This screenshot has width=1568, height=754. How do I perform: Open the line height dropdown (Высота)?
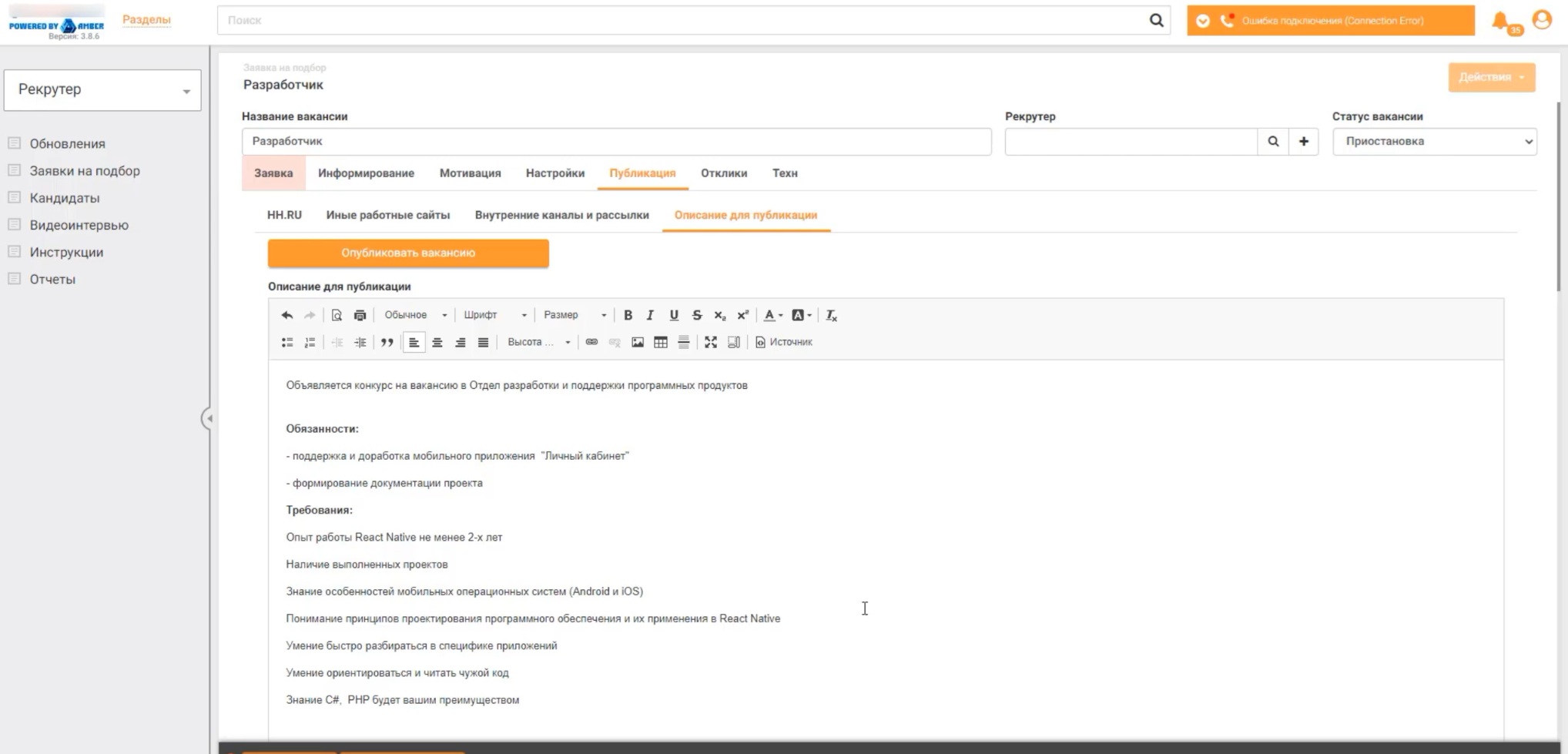539,342
